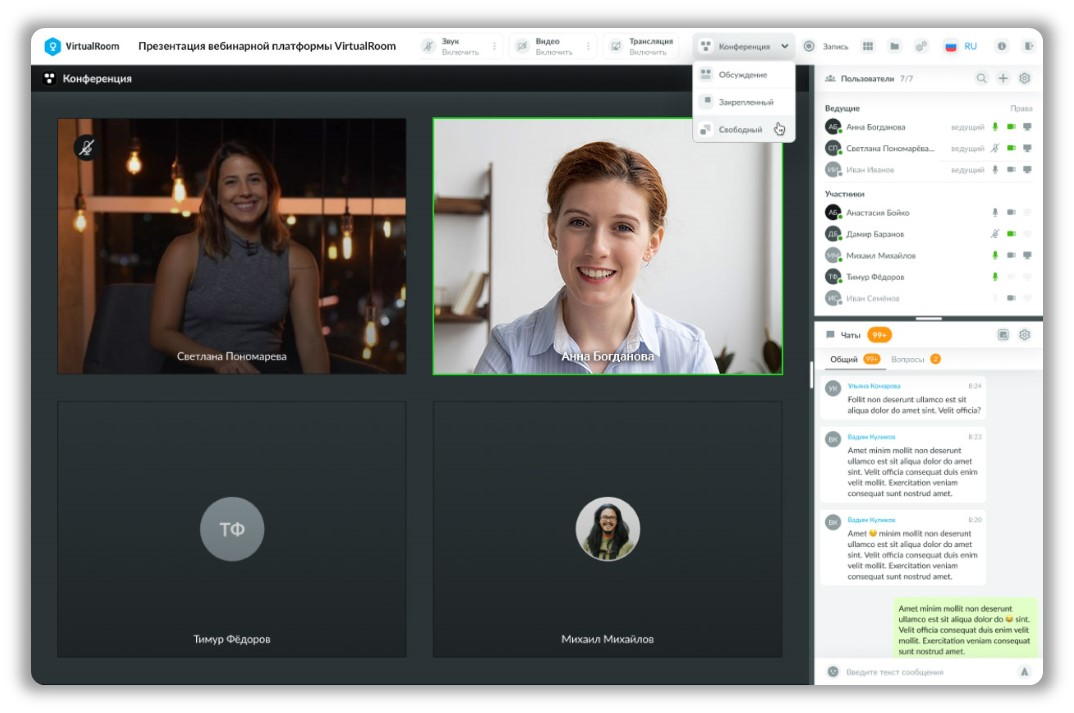Viewport: 1074px width, 713px height.
Task: Open the grid apps icon in toolbar
Action: pos(868,46)
